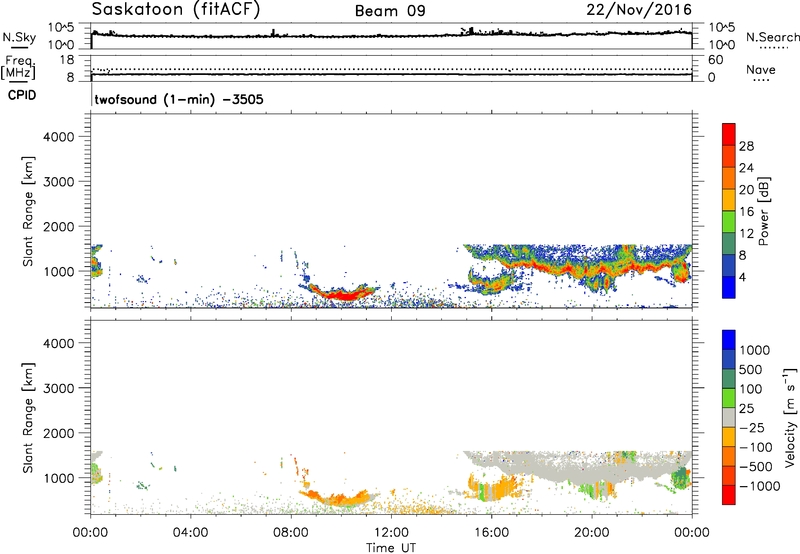Click the 'Nave' legend label
Viewport: 800px width, 554px height.
point(761,70)
